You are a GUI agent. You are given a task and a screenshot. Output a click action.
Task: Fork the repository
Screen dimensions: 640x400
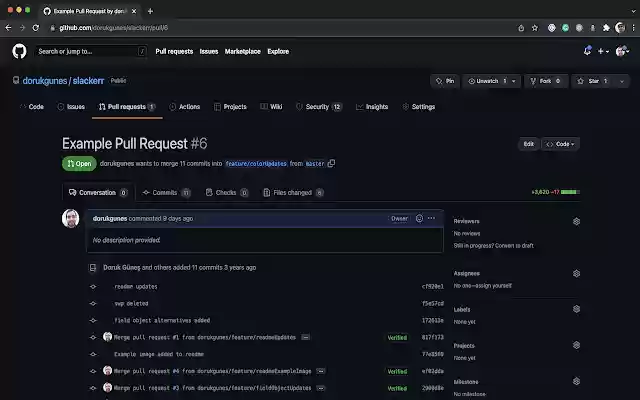pyautogui.click(x=545, y=81)
